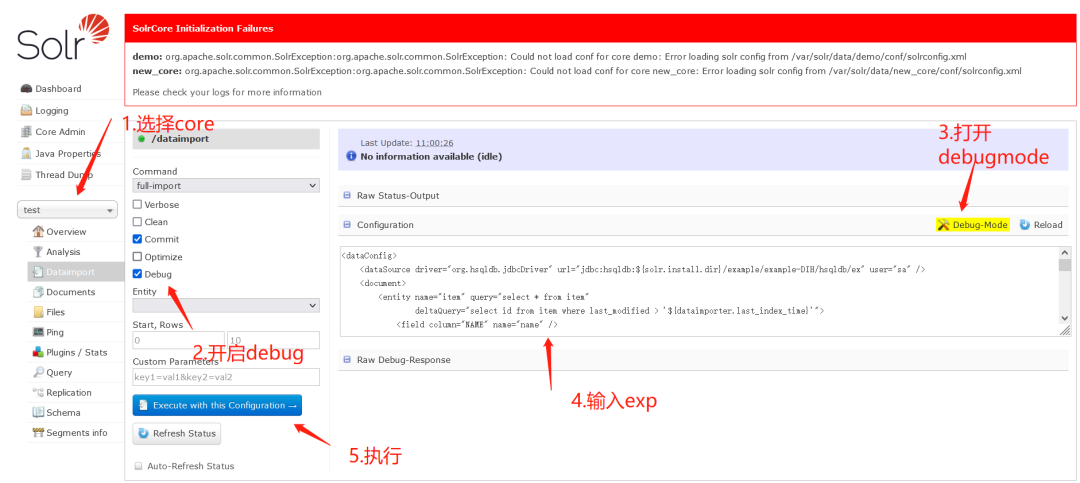Click the Refresh Status button
Viewport: 1080px width, 483px height.
click(177, 433)
